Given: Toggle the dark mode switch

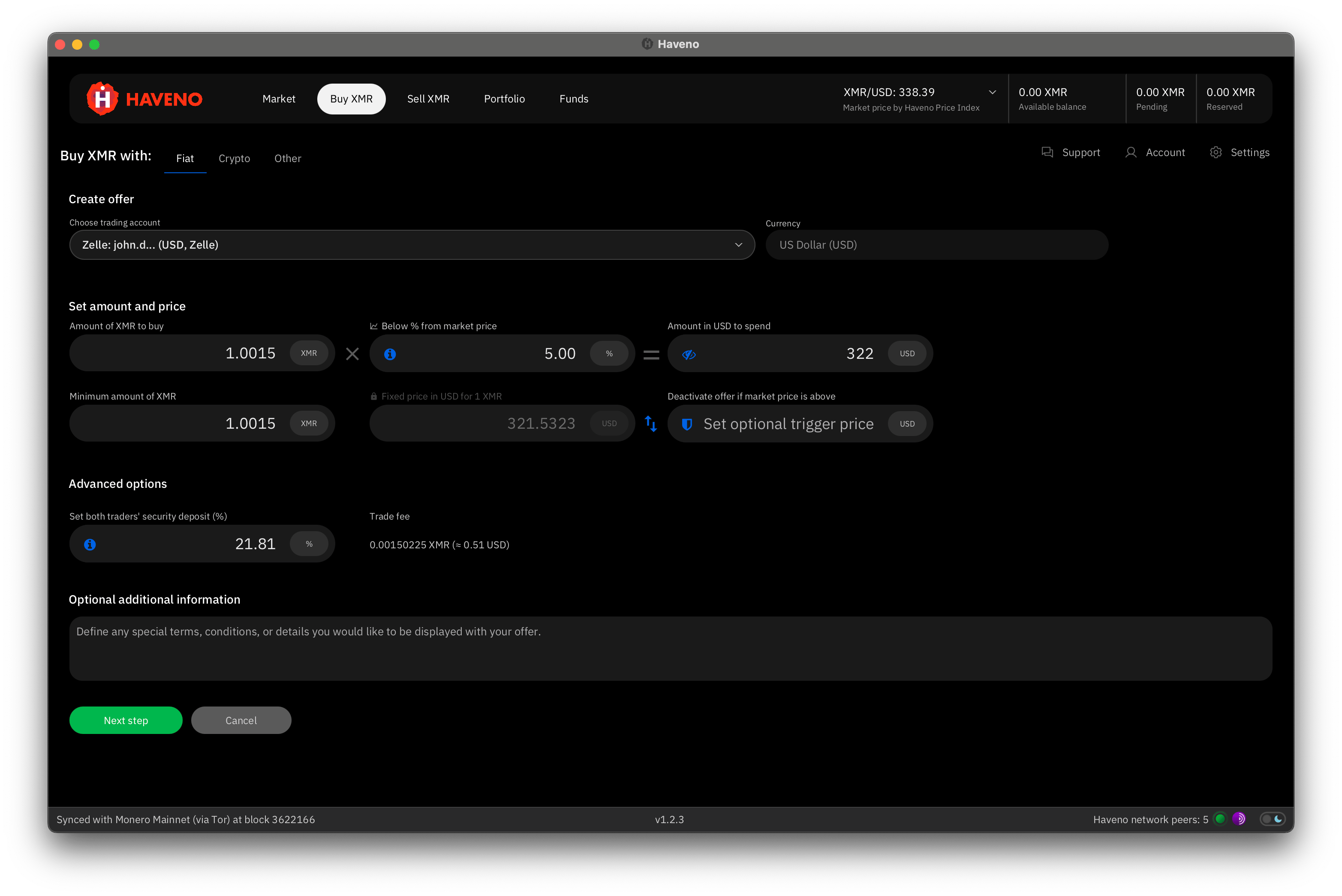Looking at the screenshot, I should tap(1273, 819).
